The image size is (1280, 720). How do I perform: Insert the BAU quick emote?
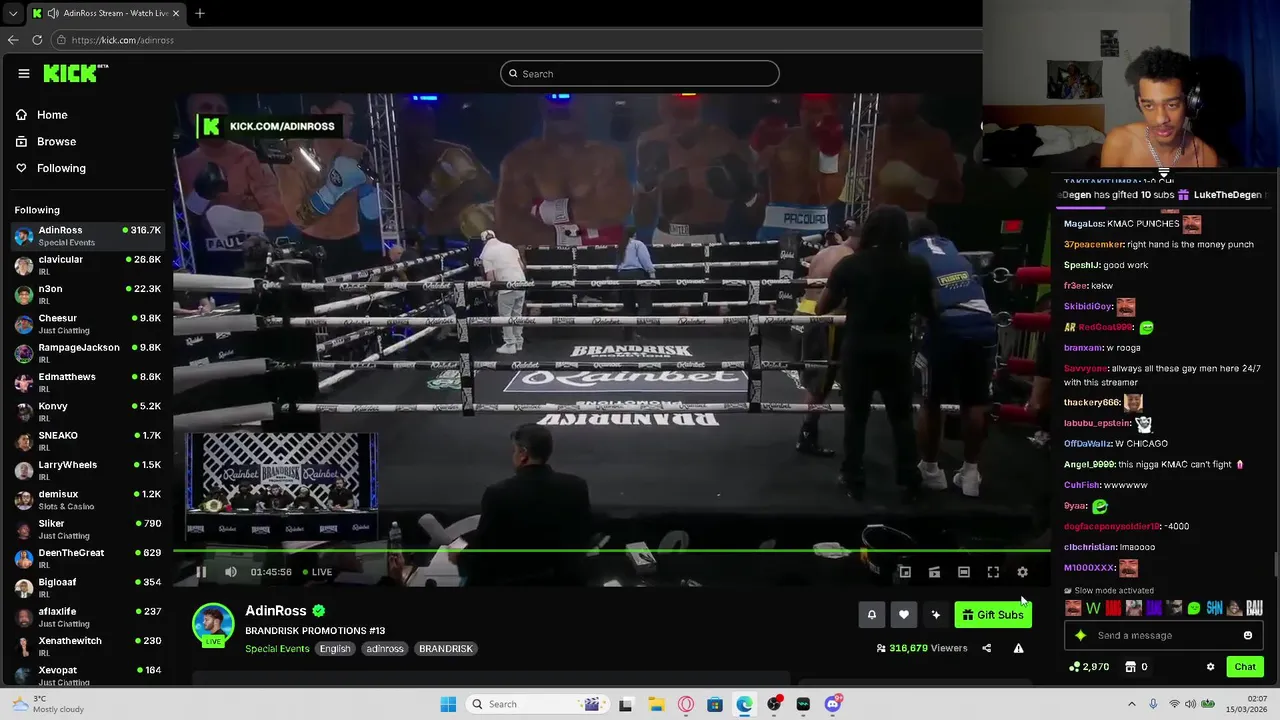(1254, 608)
